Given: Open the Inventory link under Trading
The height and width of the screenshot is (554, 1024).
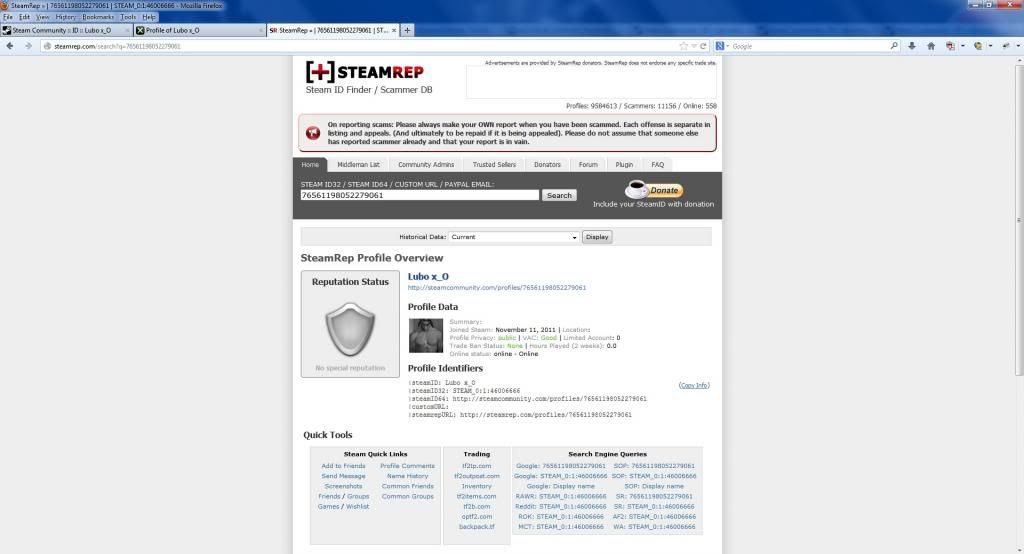Looking at the screenshot, I should (477, 486).
